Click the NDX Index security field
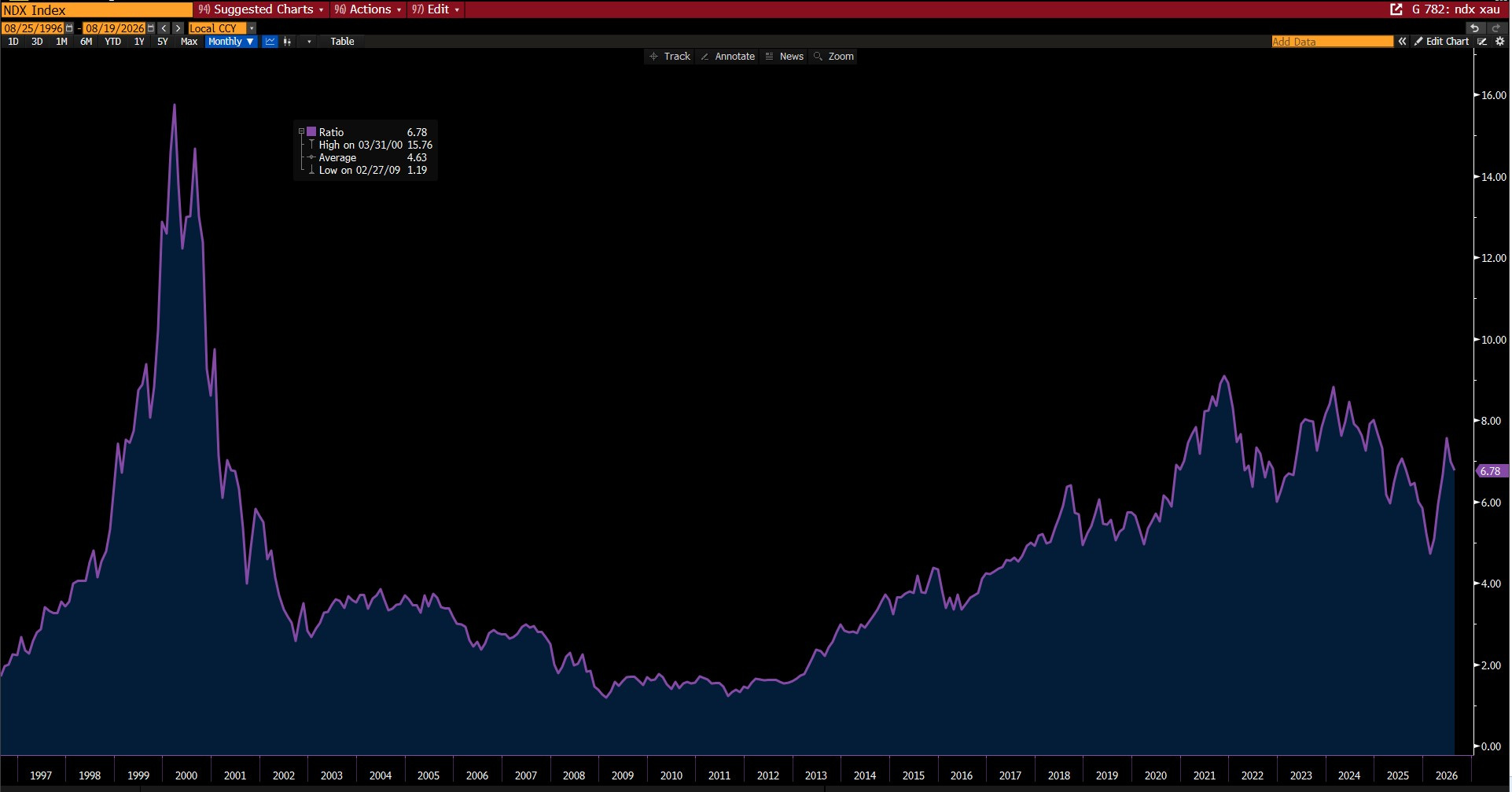Image resolution: width=1512 pixels, height=792 pixels. (96, 9)
